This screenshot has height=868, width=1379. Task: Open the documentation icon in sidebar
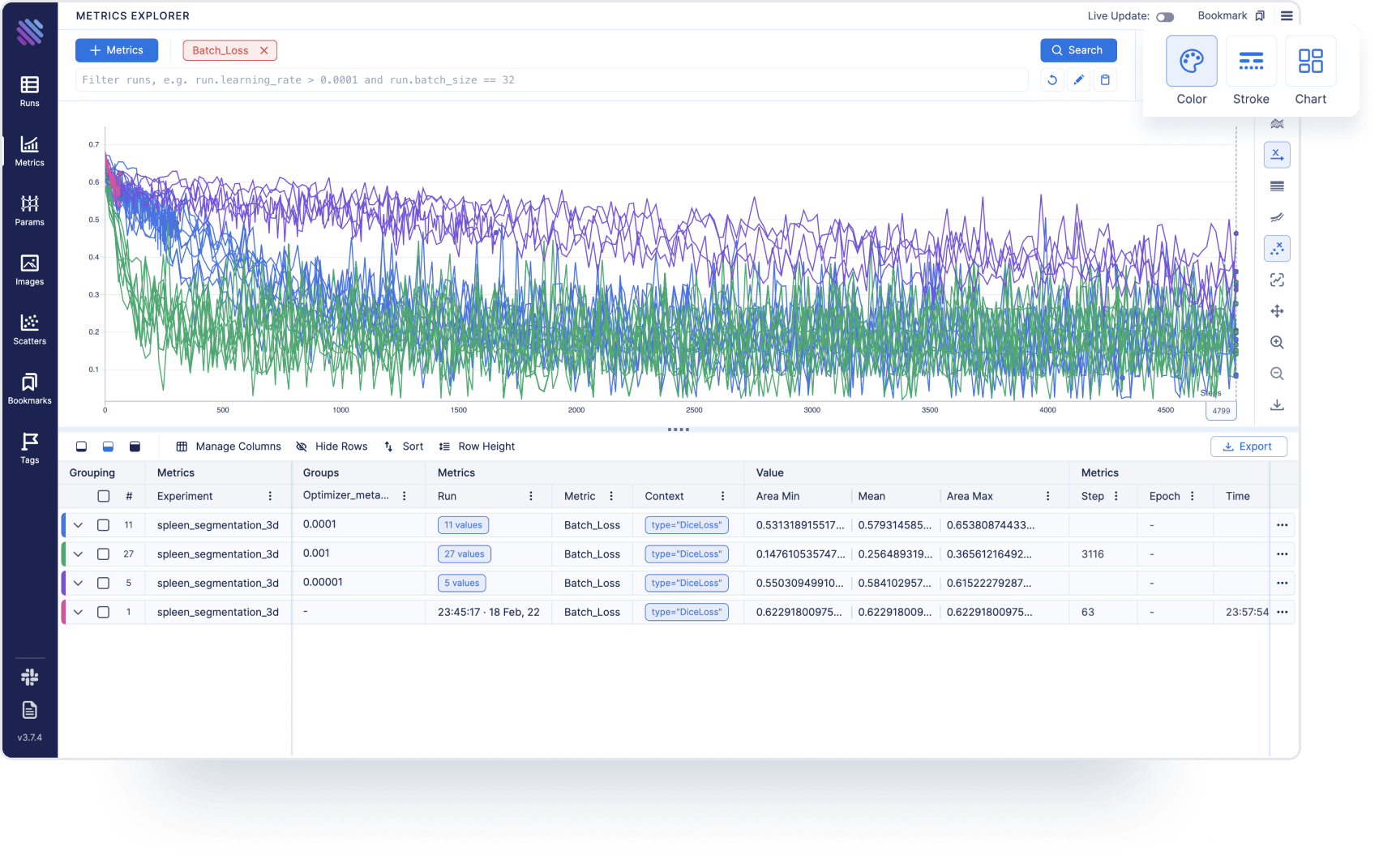coord(30,710)
